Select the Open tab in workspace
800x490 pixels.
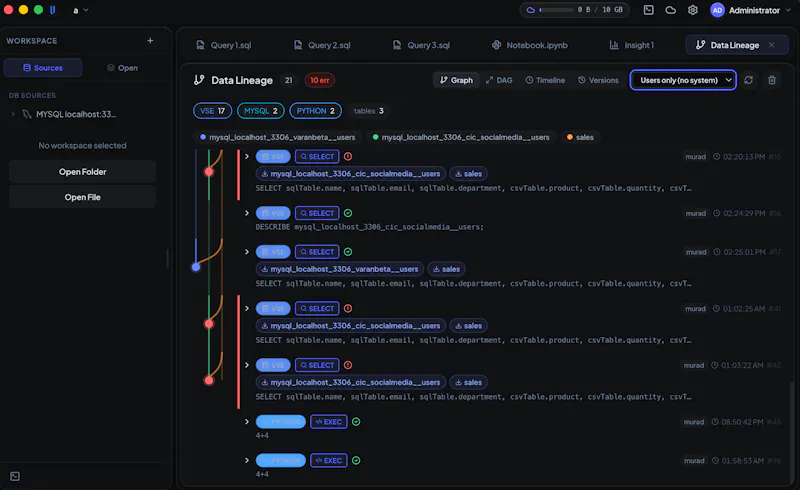point(122,67)
